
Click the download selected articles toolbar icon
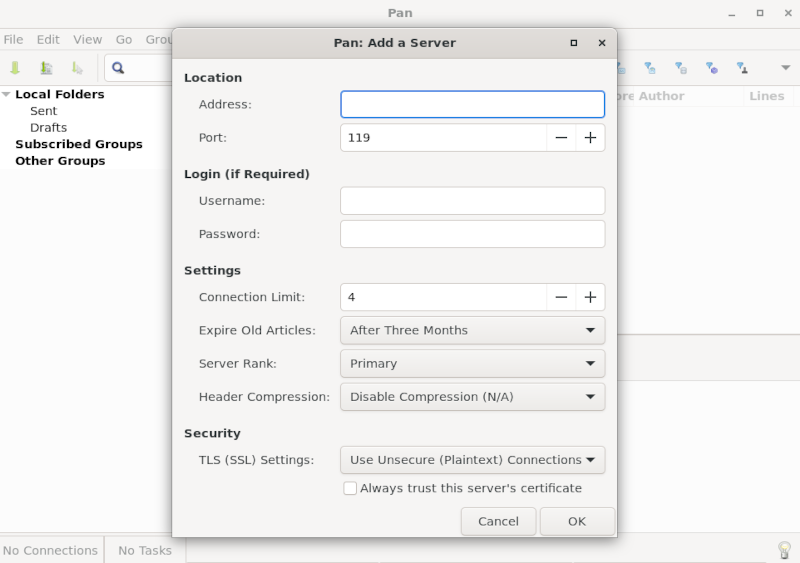pos(77,68)
